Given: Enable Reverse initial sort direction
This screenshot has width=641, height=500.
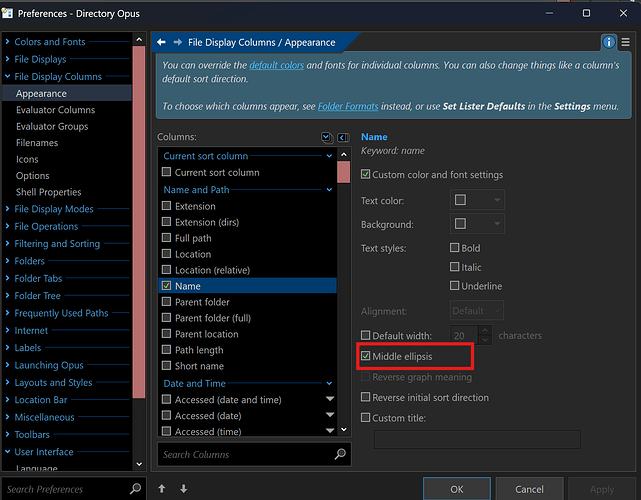Looking at the screenshot, I should click(365, 397).
